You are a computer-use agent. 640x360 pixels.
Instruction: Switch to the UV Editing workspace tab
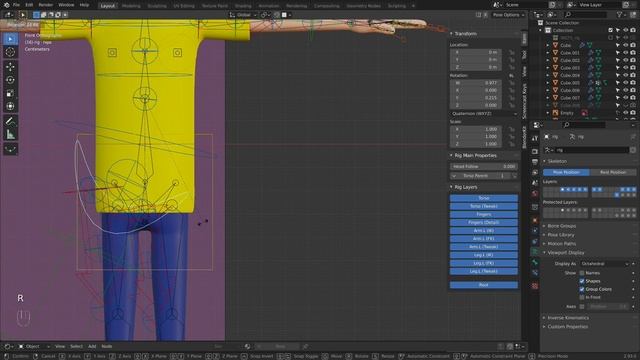tap(184, 6)
